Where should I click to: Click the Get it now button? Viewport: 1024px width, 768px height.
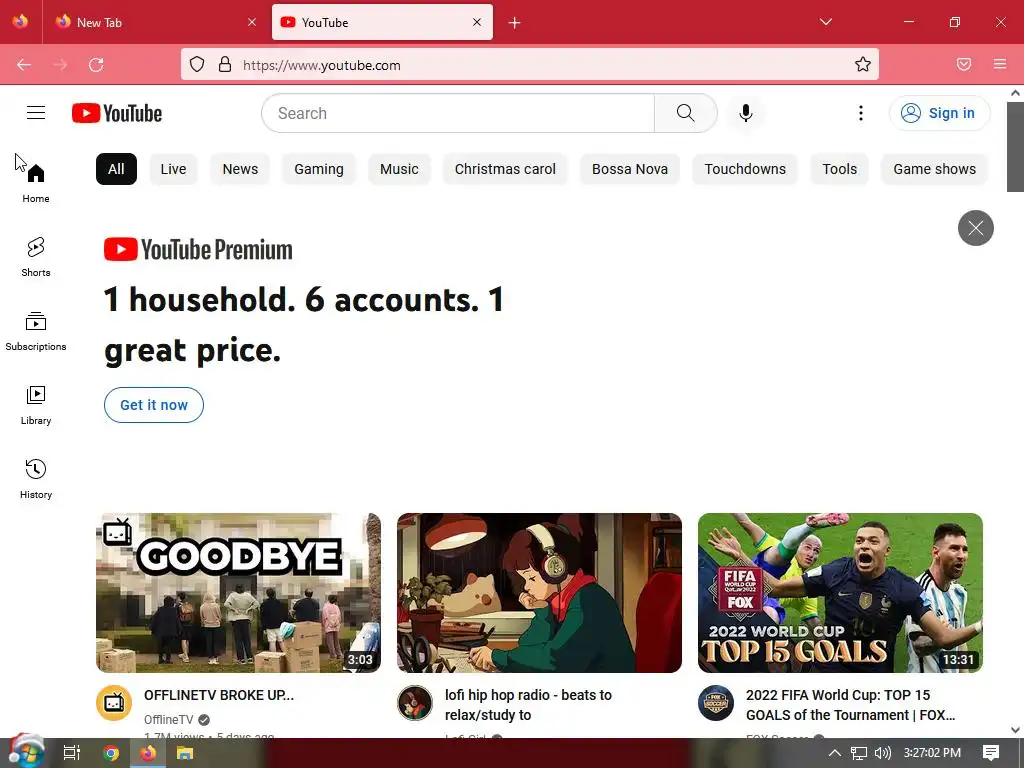(x=154, y=405)
